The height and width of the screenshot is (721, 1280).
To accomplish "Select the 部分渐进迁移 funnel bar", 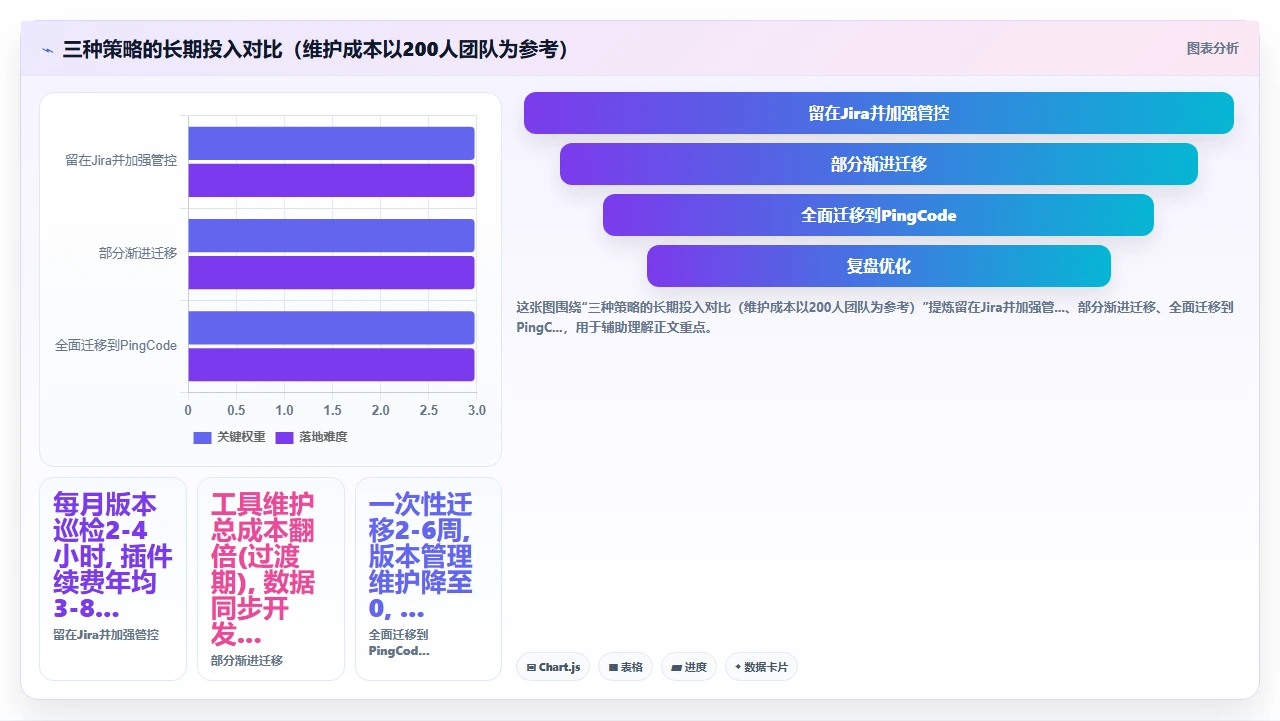I will coord(878,164).
